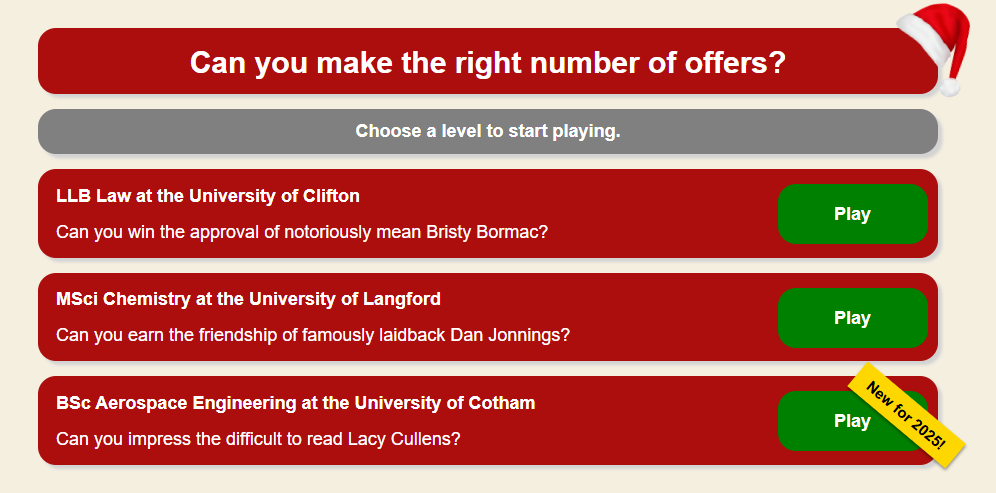Click "Can you earn the friendship" question text
This screenshot has height=493, width=996.
pos(160,335)
